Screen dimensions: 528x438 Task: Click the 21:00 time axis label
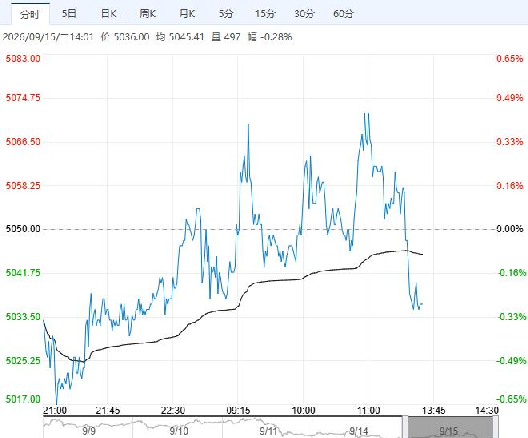pos(55,410)
